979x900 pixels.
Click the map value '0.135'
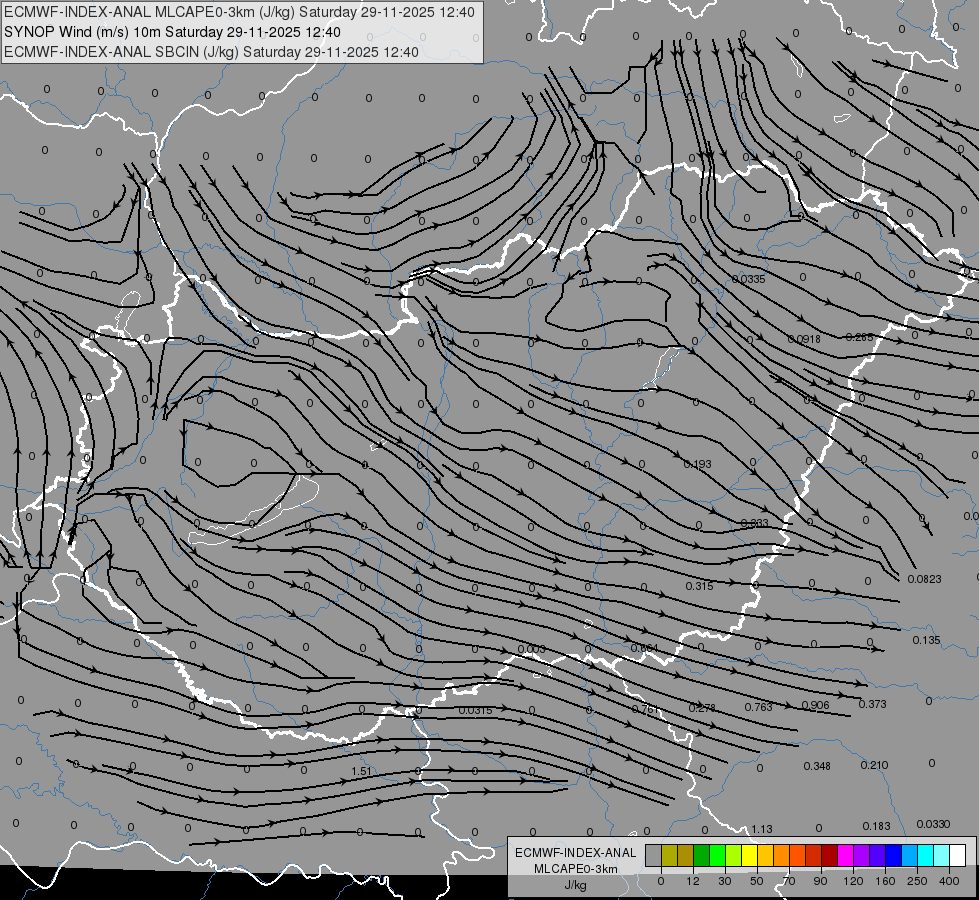[x=926, y=640]
